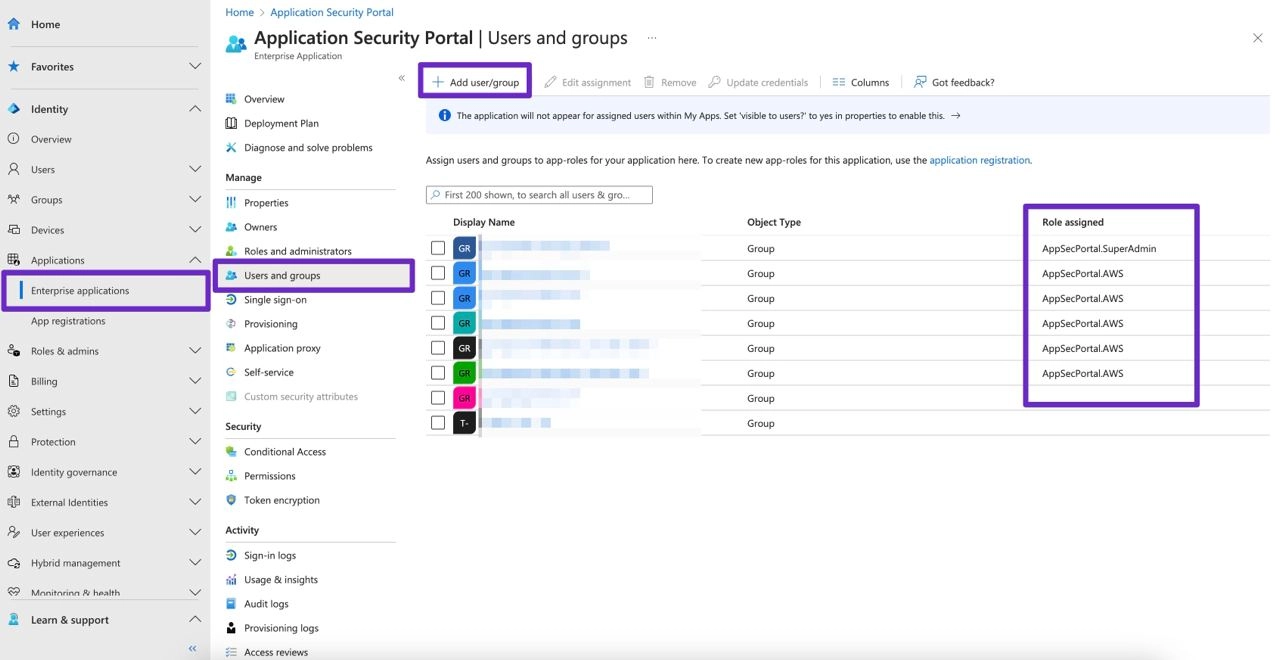Click the Single sign-on icon

pyautogui.click(x=231, y=299)
